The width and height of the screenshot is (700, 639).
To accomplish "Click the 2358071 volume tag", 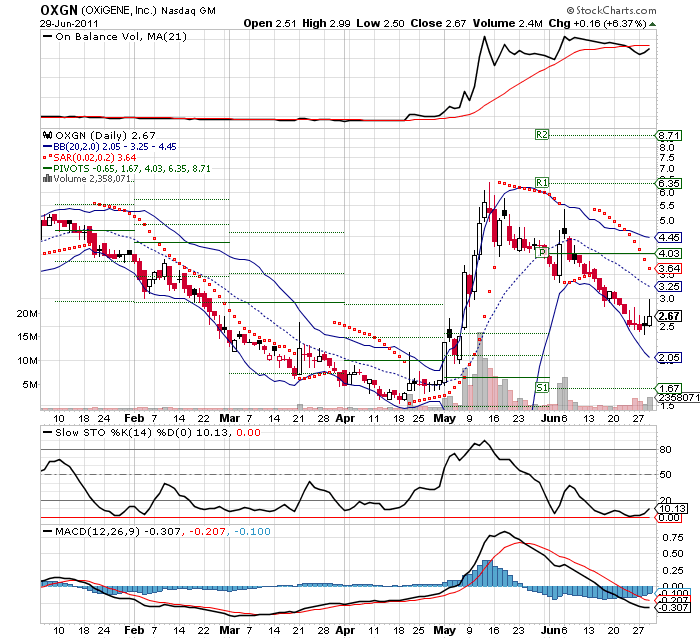I will (678, 397).
